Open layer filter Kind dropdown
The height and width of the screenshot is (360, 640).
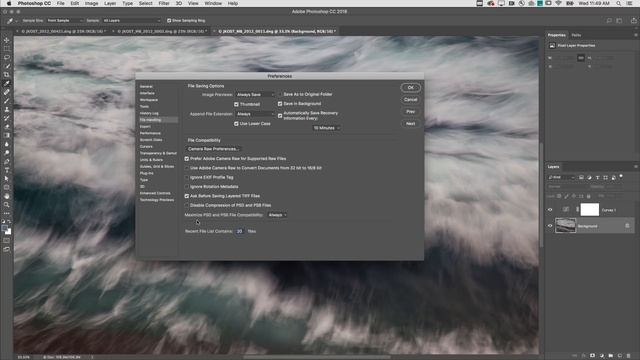point(561,178)
